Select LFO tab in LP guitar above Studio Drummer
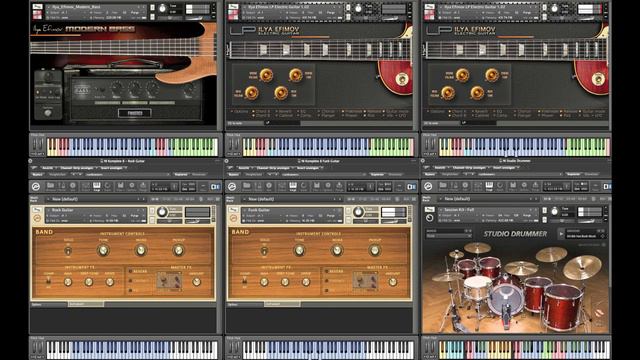640x360 pixels. point(599,116)
